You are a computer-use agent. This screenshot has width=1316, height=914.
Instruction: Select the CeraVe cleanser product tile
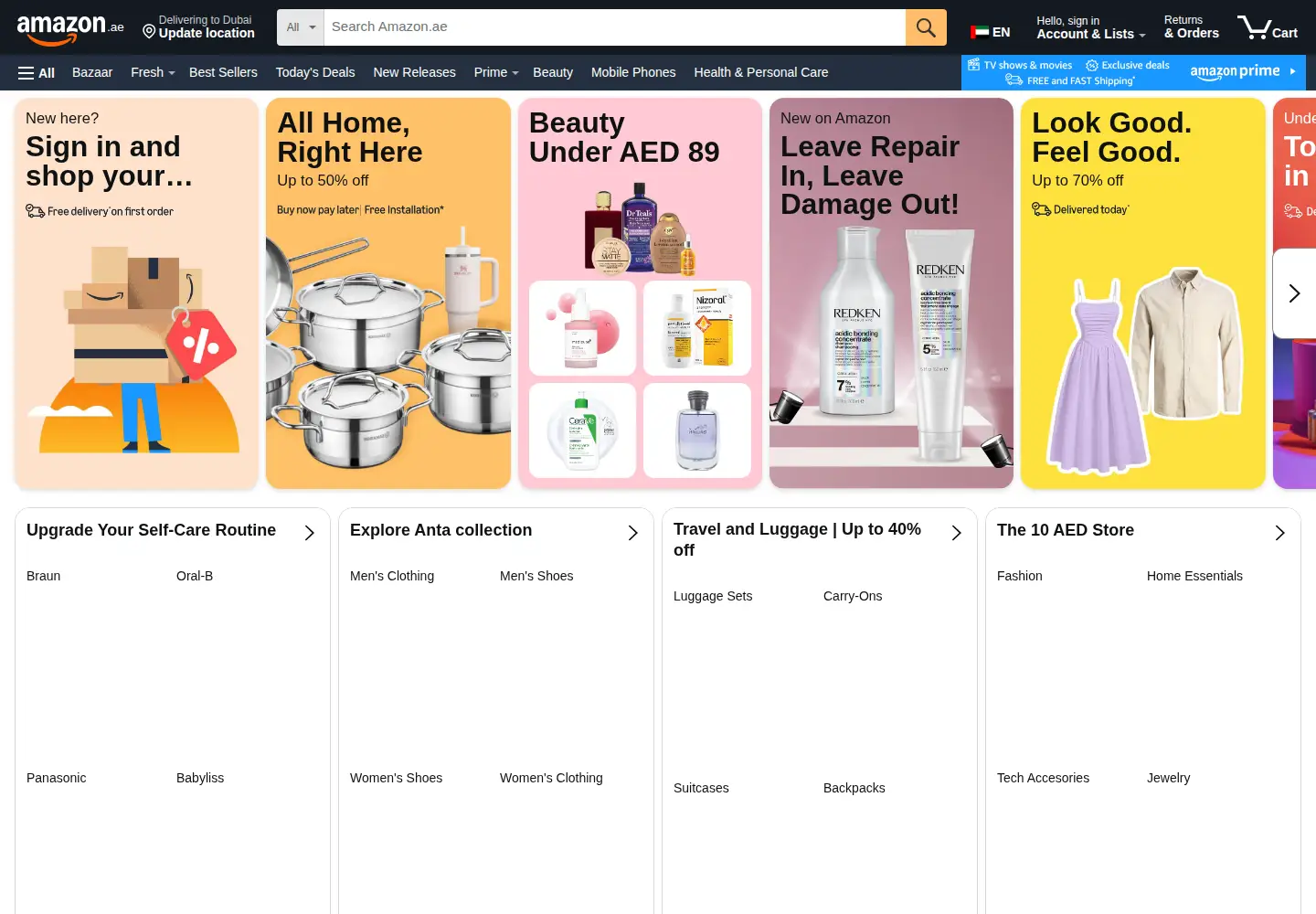tap(583, 430)
